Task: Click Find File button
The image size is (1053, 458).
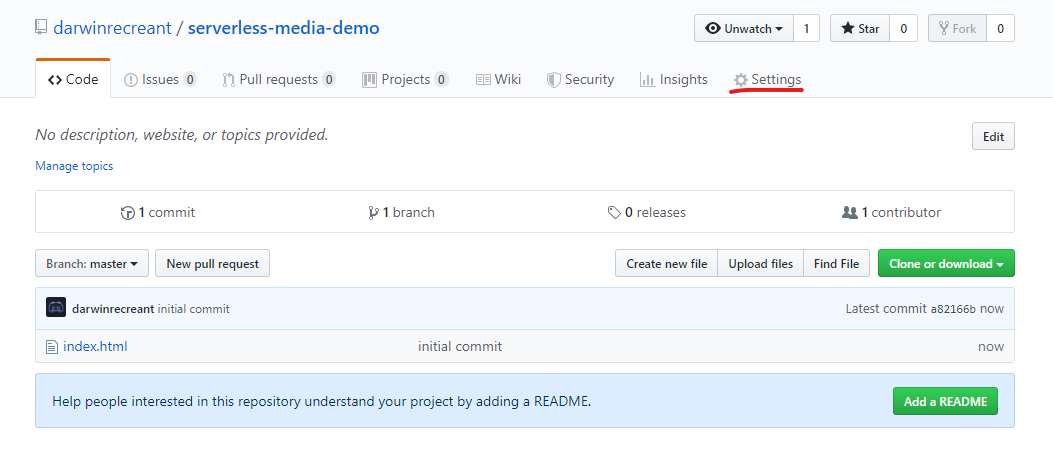Action: point(836,263)
